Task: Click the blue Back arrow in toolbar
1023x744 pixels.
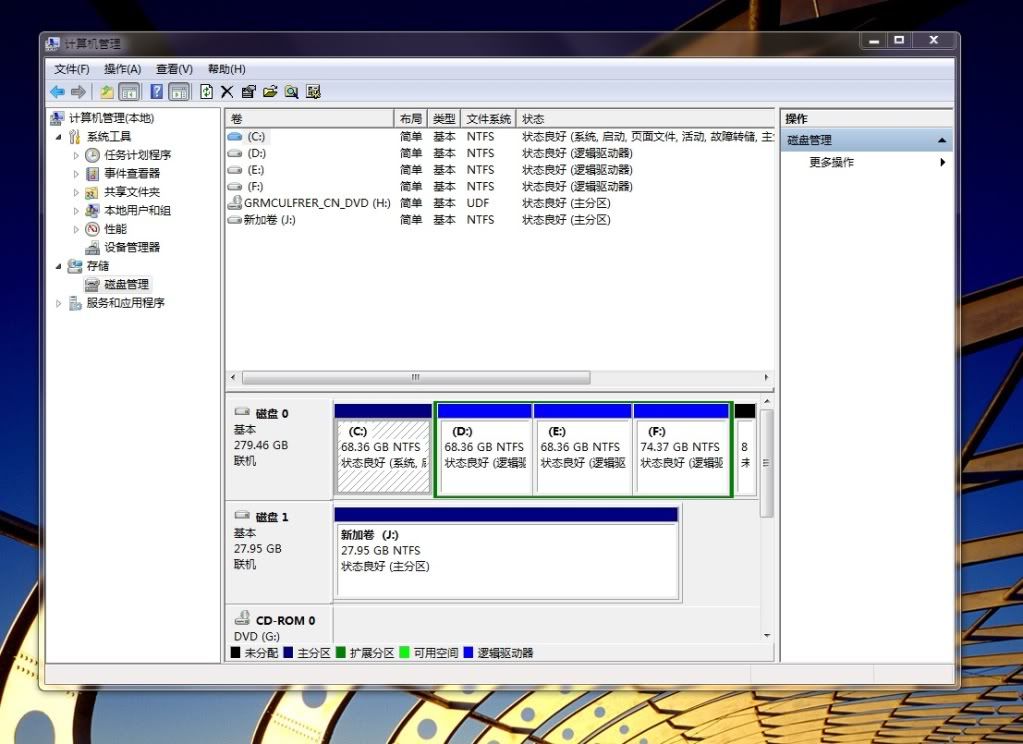Action: click(57, 92)
